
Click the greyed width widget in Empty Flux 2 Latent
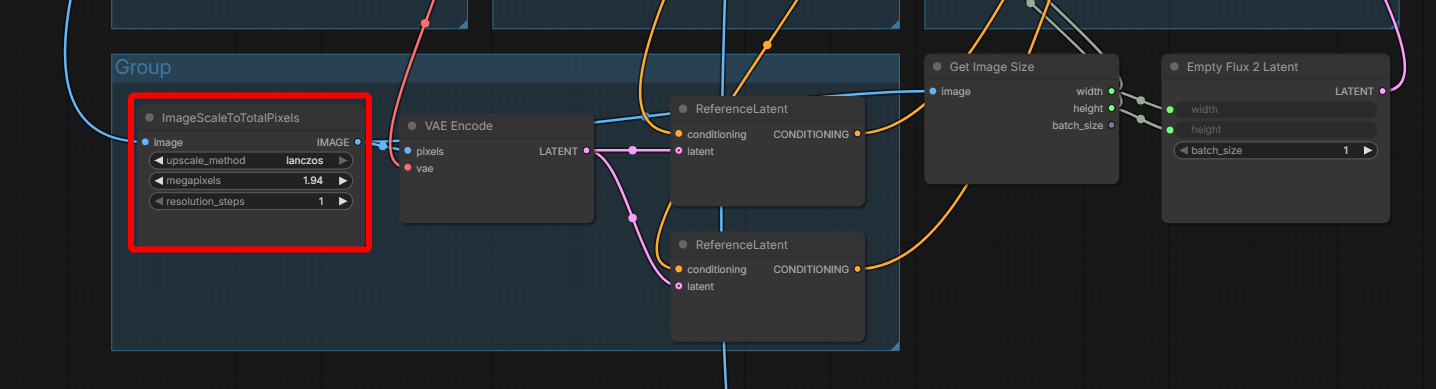[x=1275, y=110]
